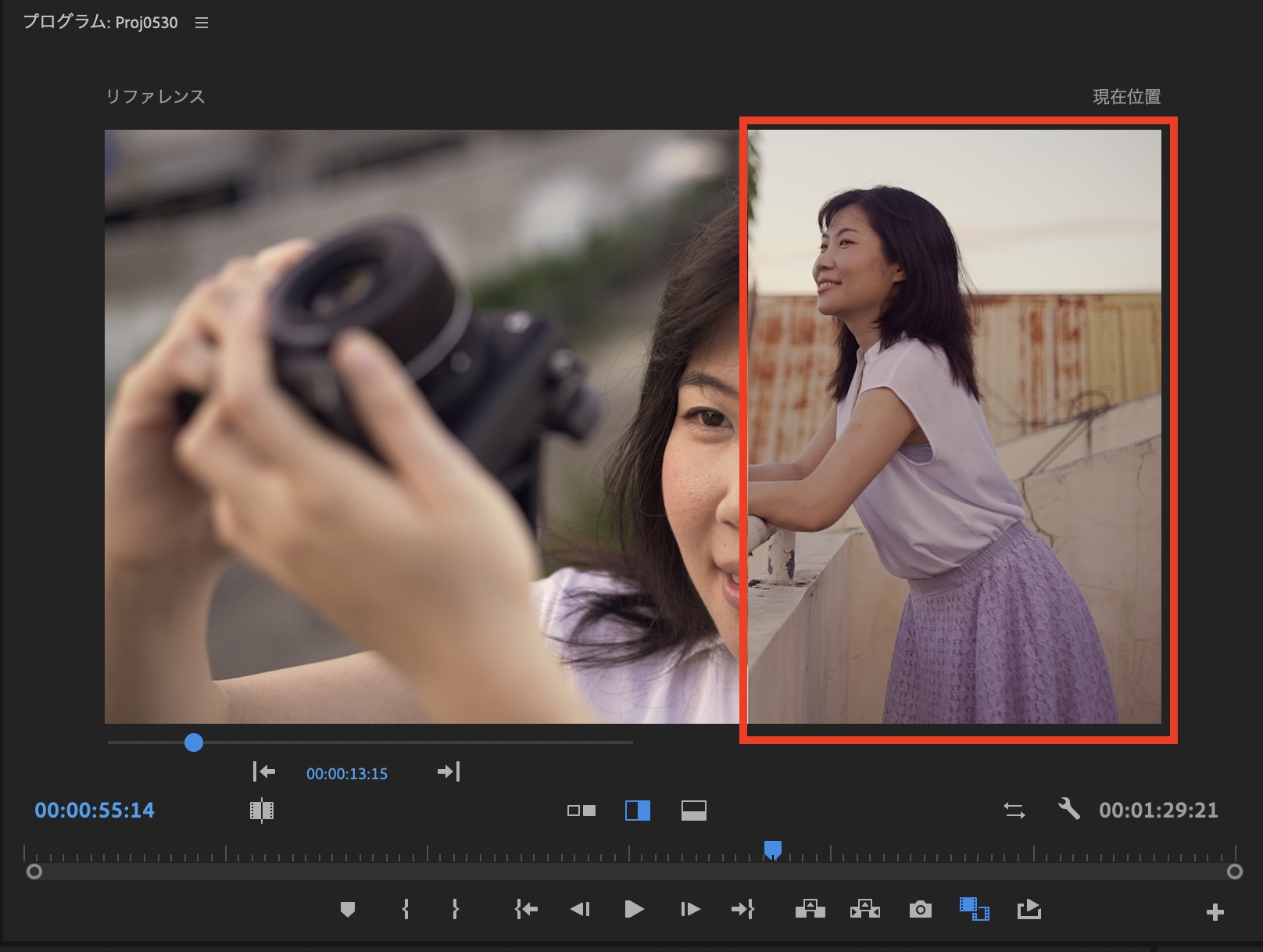Click the Export media share icon
Image resolution: width=1263 pixels, height=952 pixels.
[1029, 909]
